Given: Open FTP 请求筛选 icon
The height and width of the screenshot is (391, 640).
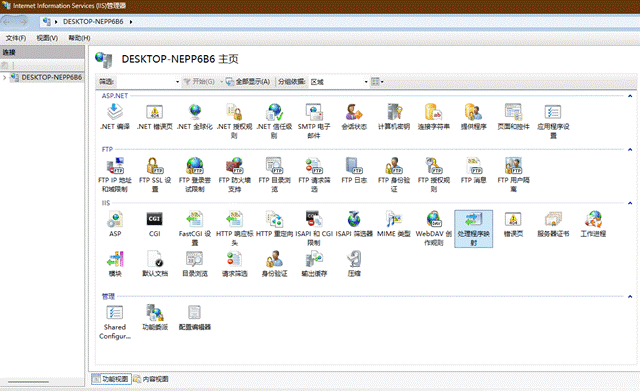Looking at the screenshot, I should 314,166.
